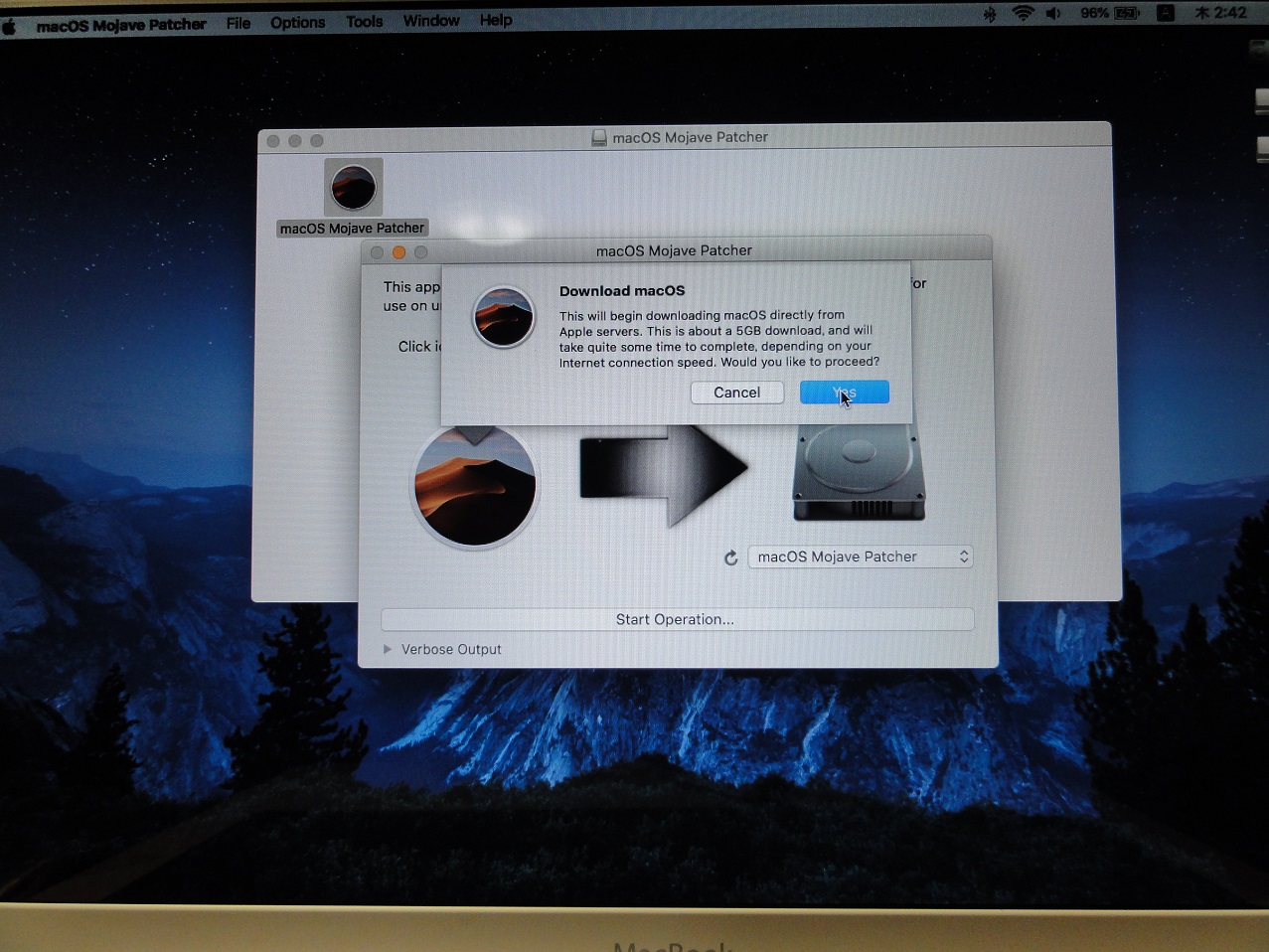Click the hard drive target icon
The height and width of the screenshot is (952, 1269).
click(859, 473)
